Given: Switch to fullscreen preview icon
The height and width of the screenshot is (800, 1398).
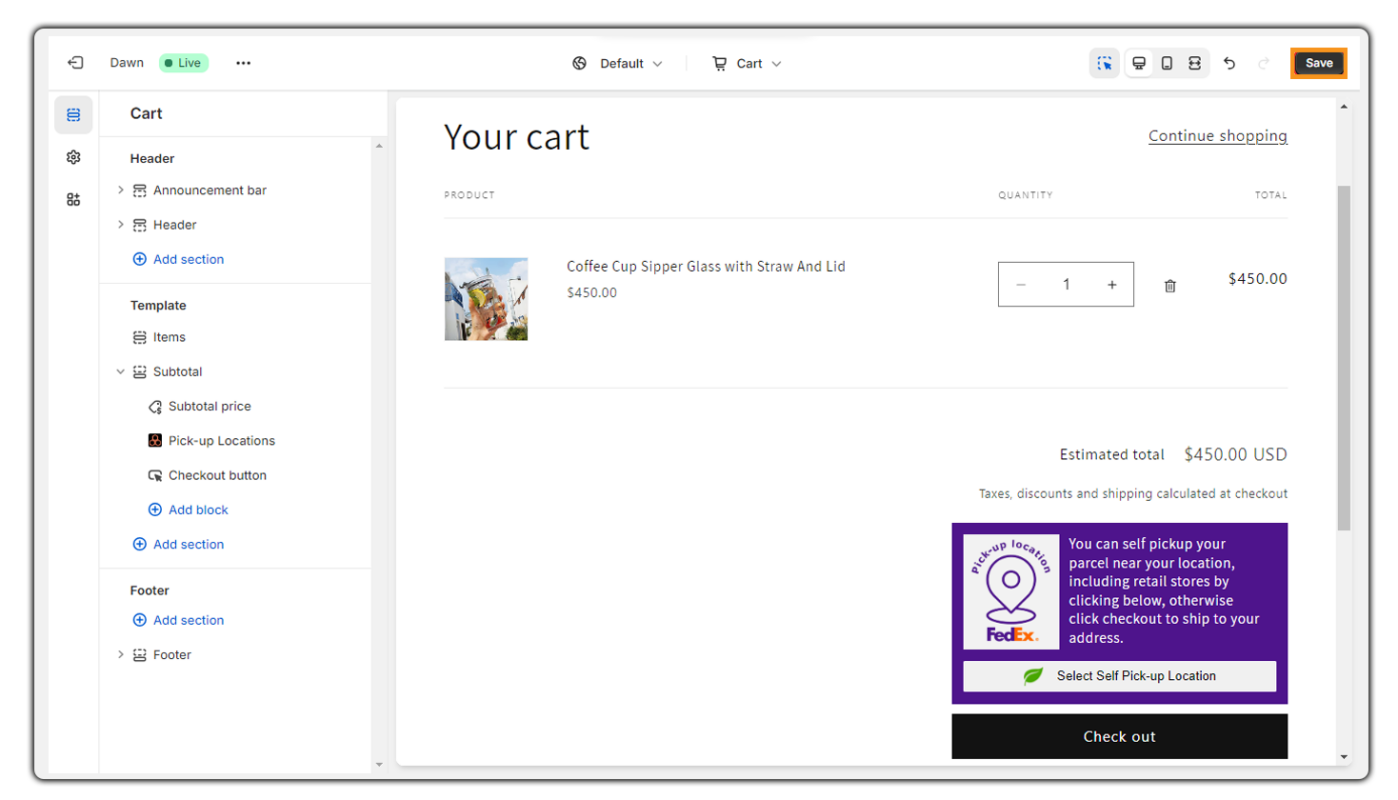Looking at the screenshot, I should click(x=1194, y=63).
